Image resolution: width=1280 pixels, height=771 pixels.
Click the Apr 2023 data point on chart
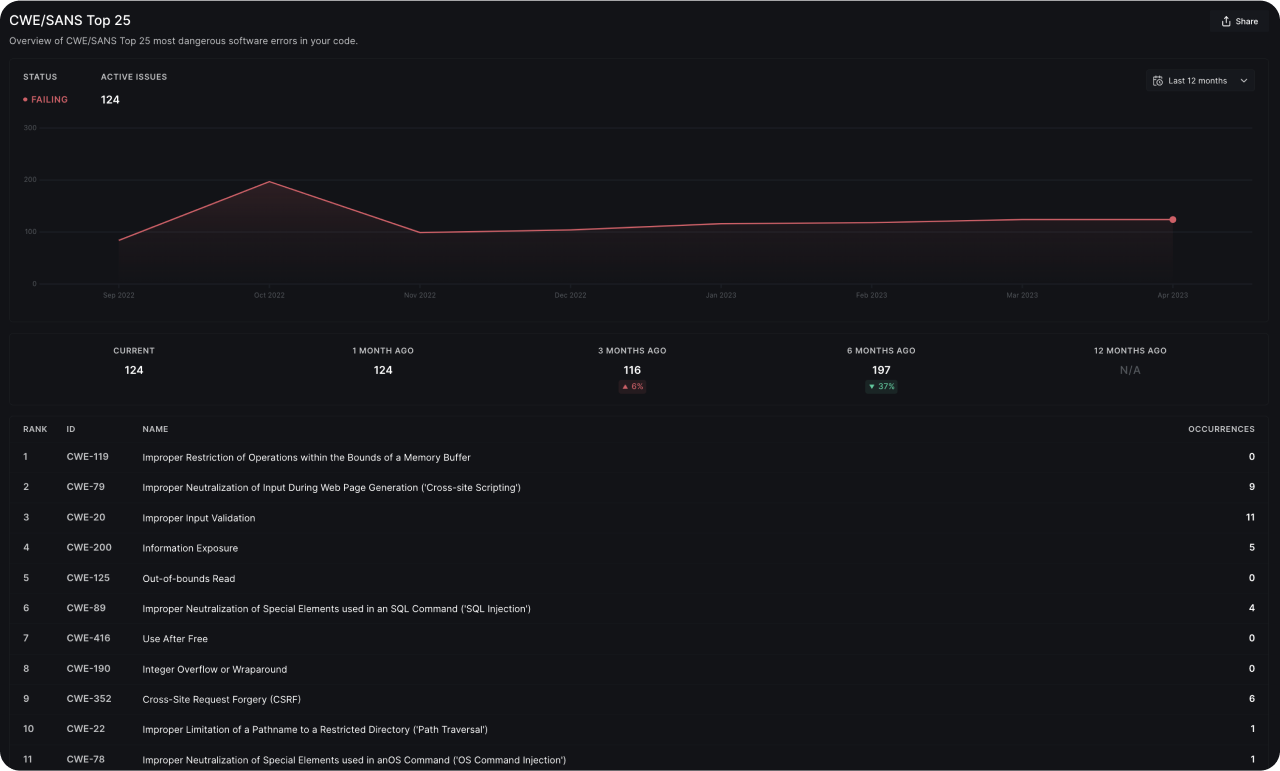[x=1173, y=220]
